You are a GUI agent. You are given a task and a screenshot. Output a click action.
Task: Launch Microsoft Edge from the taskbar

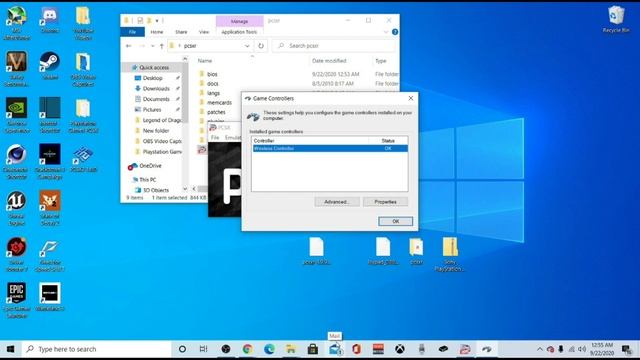(x=269, y=349)
